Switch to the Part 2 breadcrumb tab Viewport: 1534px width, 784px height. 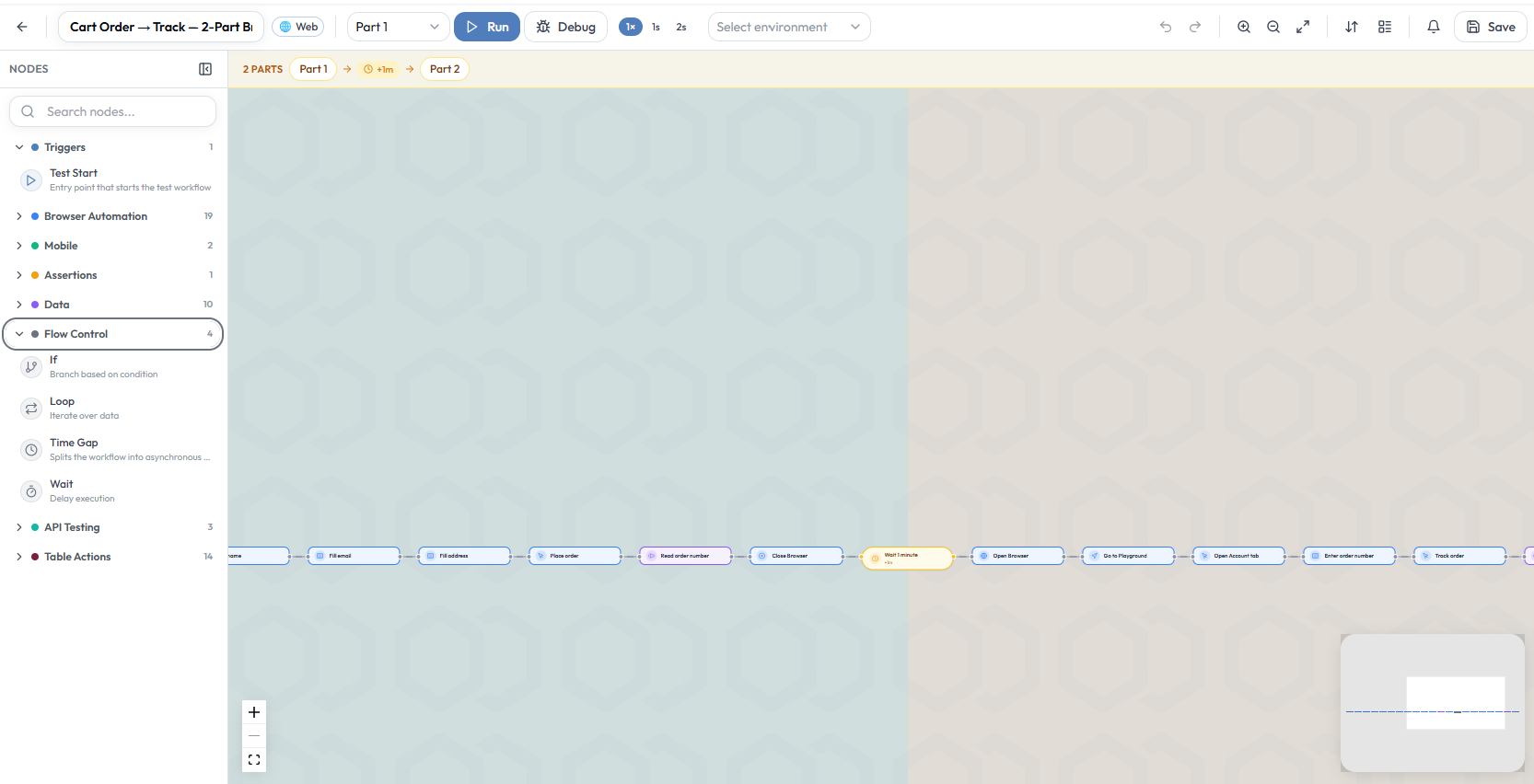[x=445, y=69]
